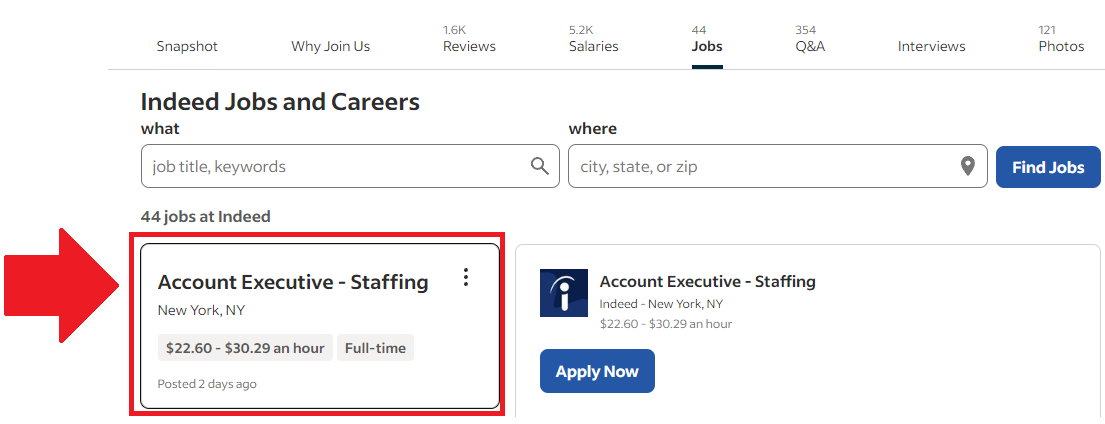Click the Indeed company logo thumbnail
The height and width of the screenshot is (424, 1105).
[x=563, y=292]
